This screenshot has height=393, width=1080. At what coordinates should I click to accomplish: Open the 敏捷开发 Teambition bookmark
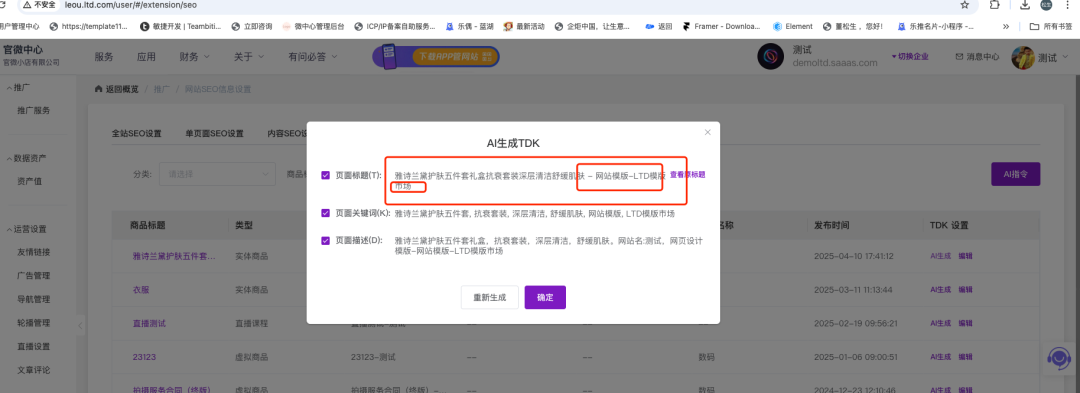[x=180, y=27]
